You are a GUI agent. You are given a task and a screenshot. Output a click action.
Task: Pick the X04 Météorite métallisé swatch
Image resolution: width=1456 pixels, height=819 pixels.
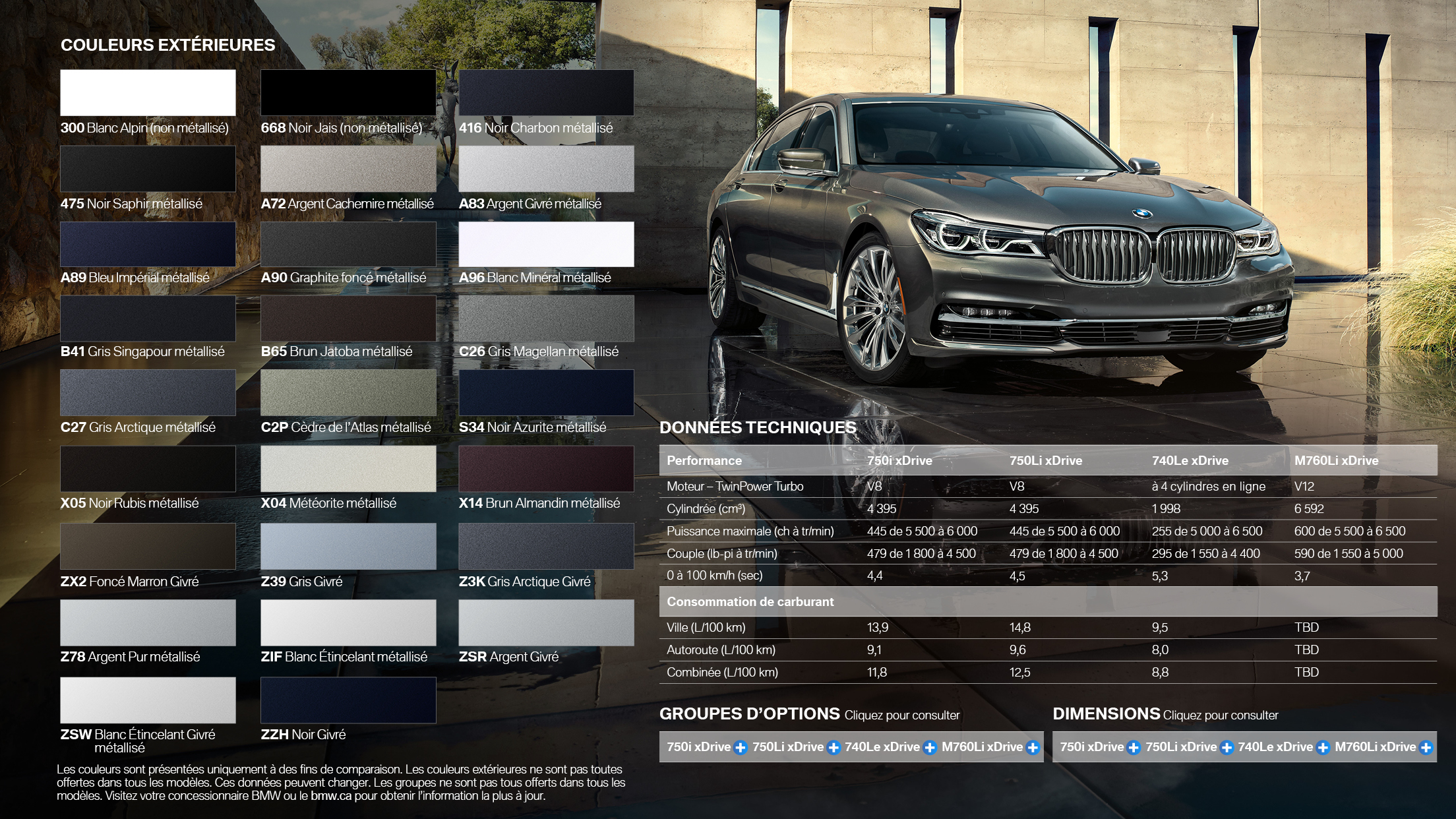click(x=348, y=469)
